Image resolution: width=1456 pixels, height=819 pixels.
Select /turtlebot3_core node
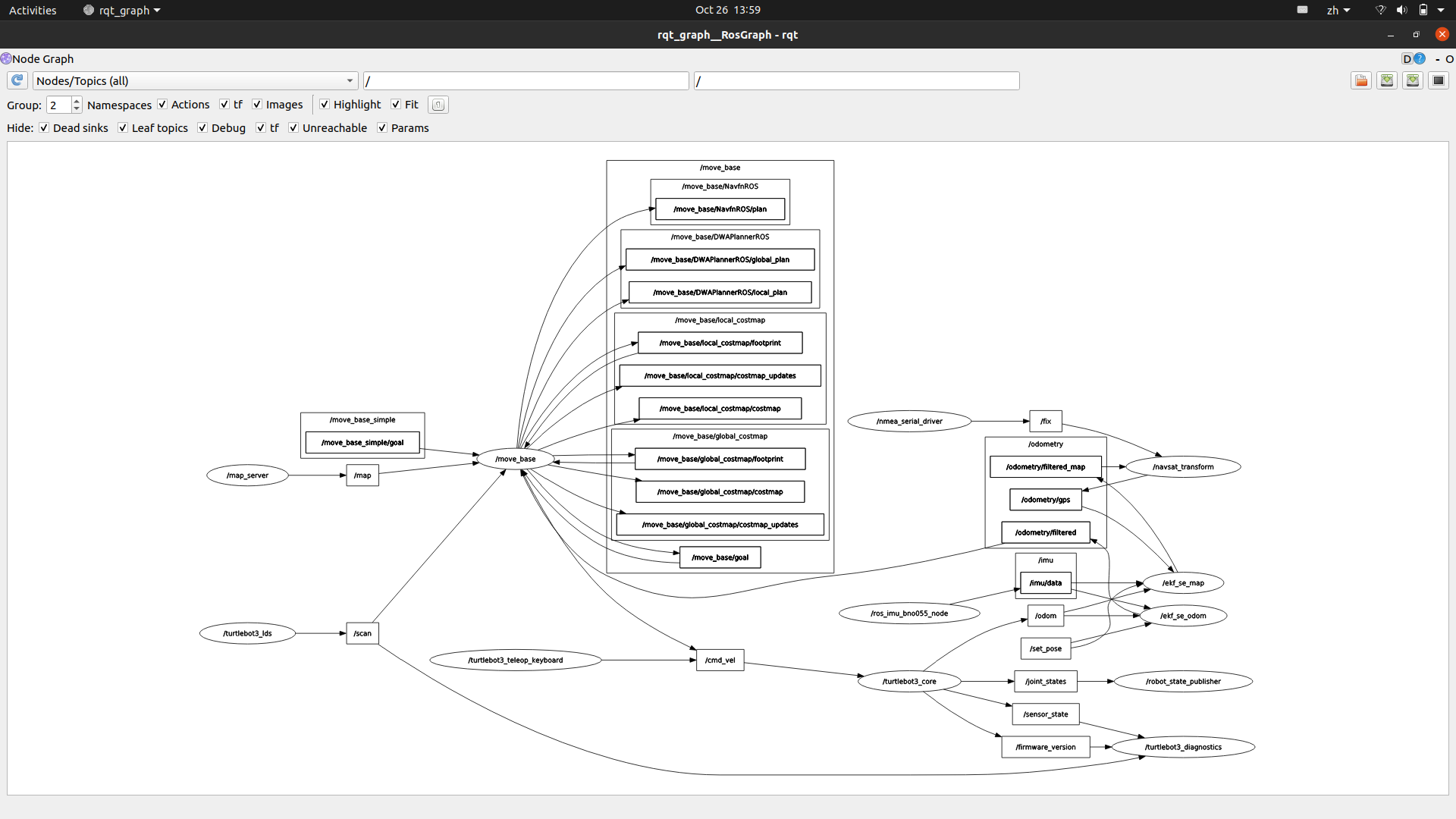coord(909,681)
